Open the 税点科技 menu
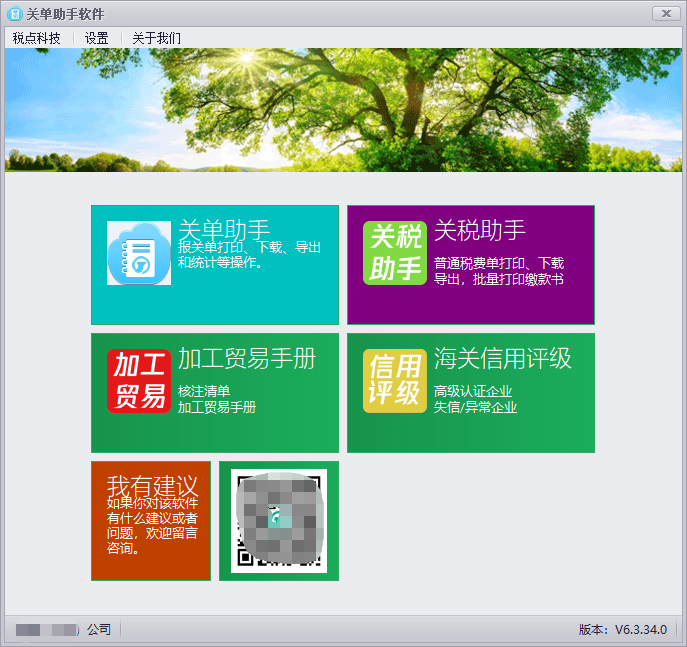 (37, 38)
